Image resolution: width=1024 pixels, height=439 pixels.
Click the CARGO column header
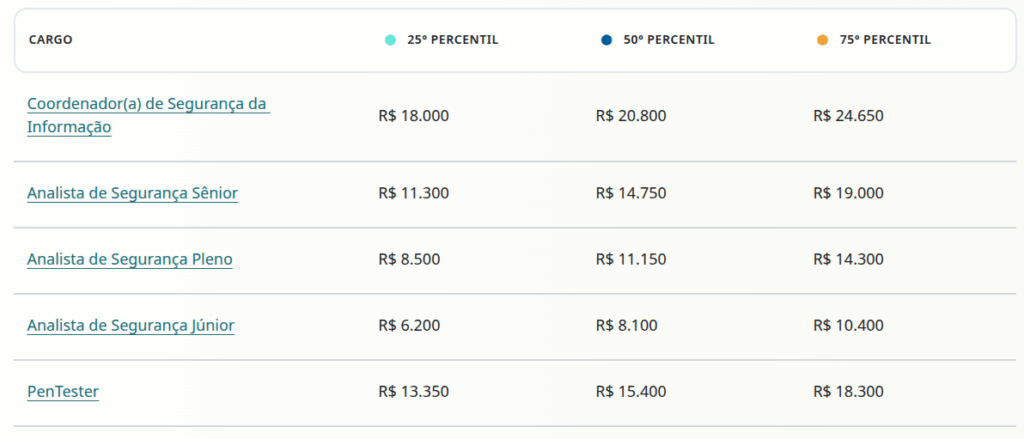[50, 40]
